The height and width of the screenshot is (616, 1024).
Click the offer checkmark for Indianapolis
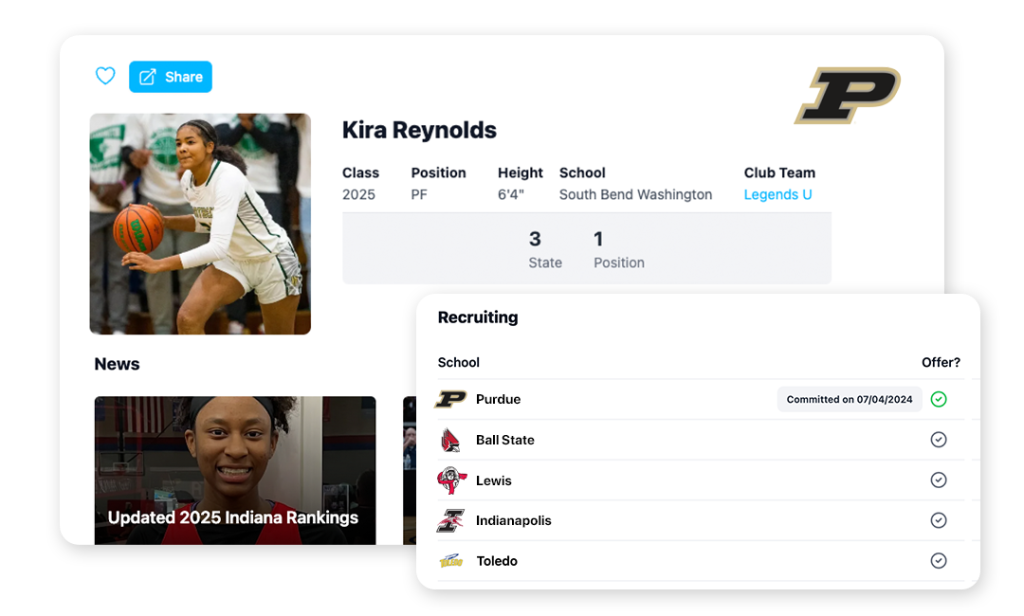[x=938, y=521]
